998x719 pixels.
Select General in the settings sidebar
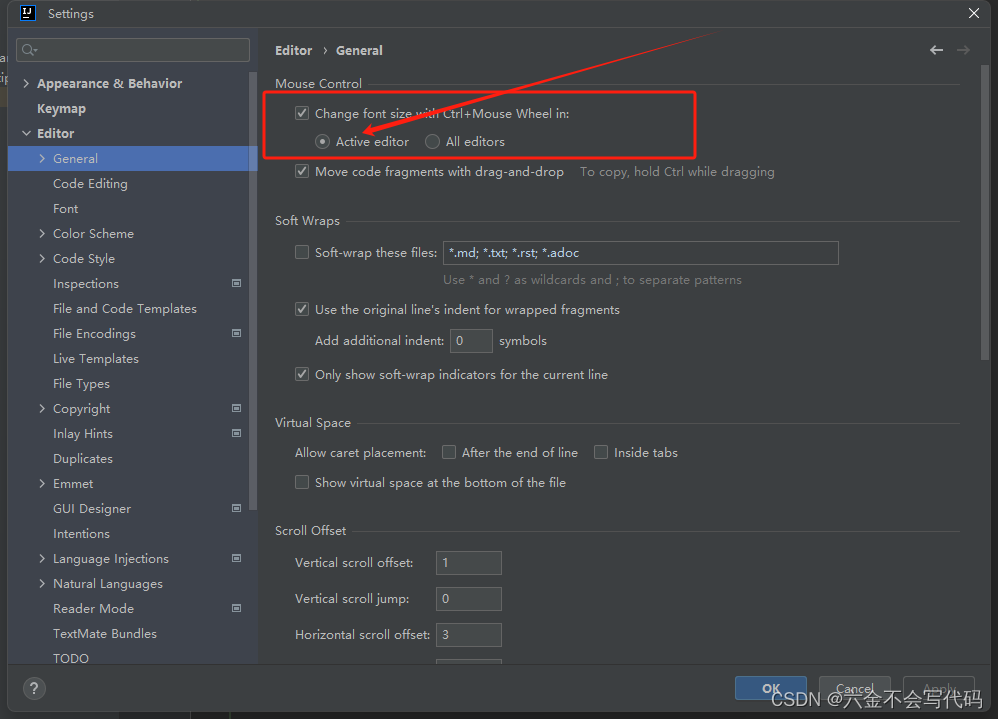(x=75, y=158)
